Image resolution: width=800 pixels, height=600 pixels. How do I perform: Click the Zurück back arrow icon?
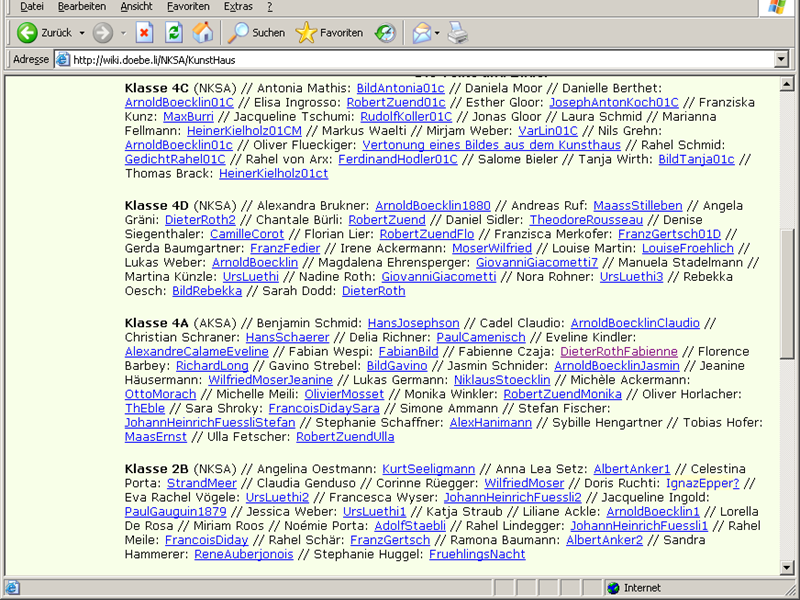click(27, 33)
